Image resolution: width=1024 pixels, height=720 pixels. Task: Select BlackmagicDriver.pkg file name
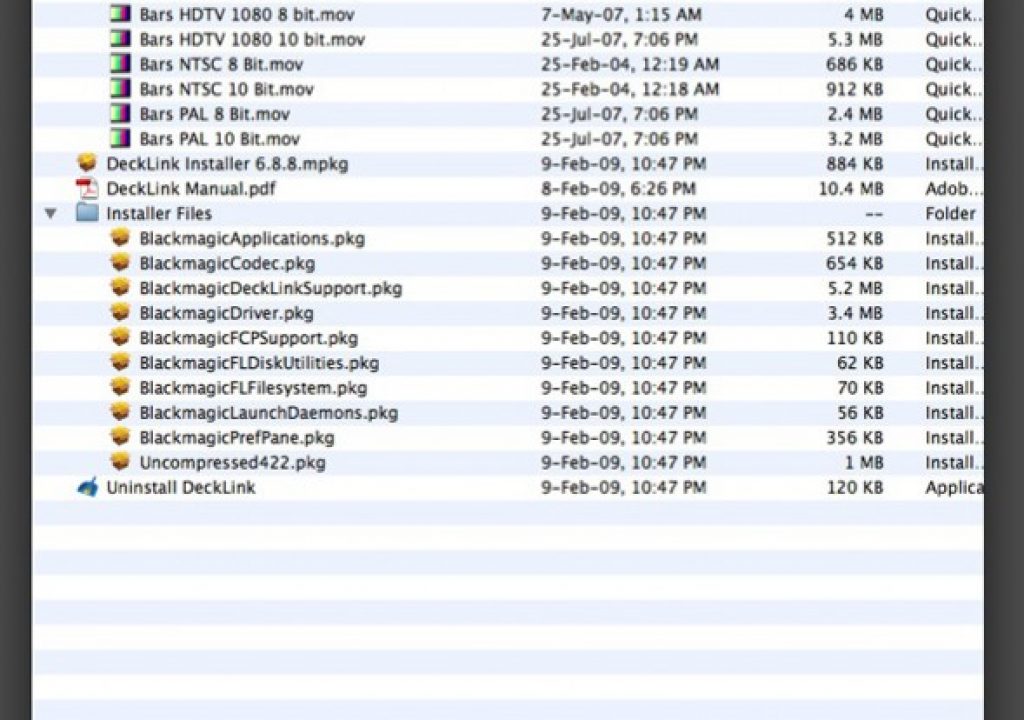pos(226,313)
